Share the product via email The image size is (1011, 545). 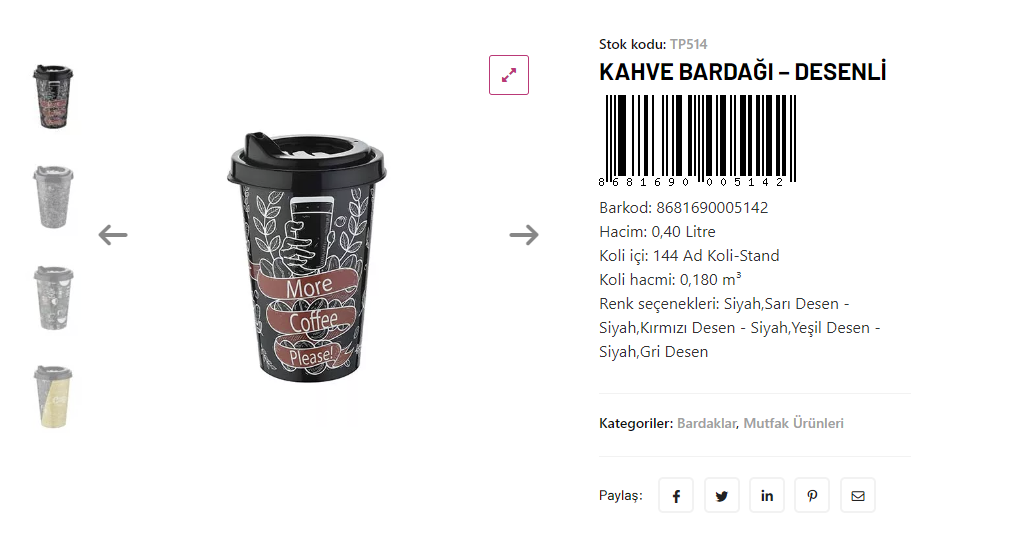(858, 495)
